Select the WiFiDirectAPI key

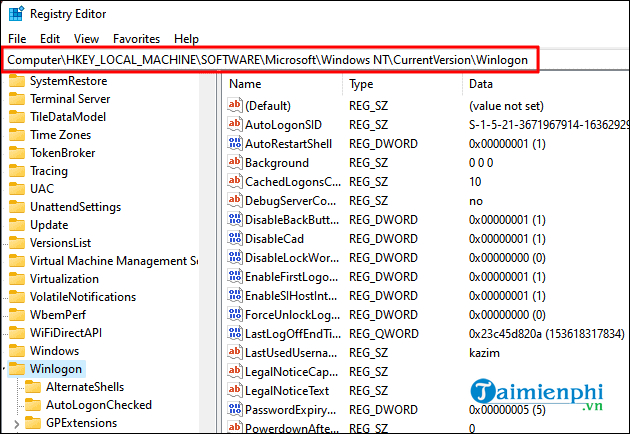[66, 333]
